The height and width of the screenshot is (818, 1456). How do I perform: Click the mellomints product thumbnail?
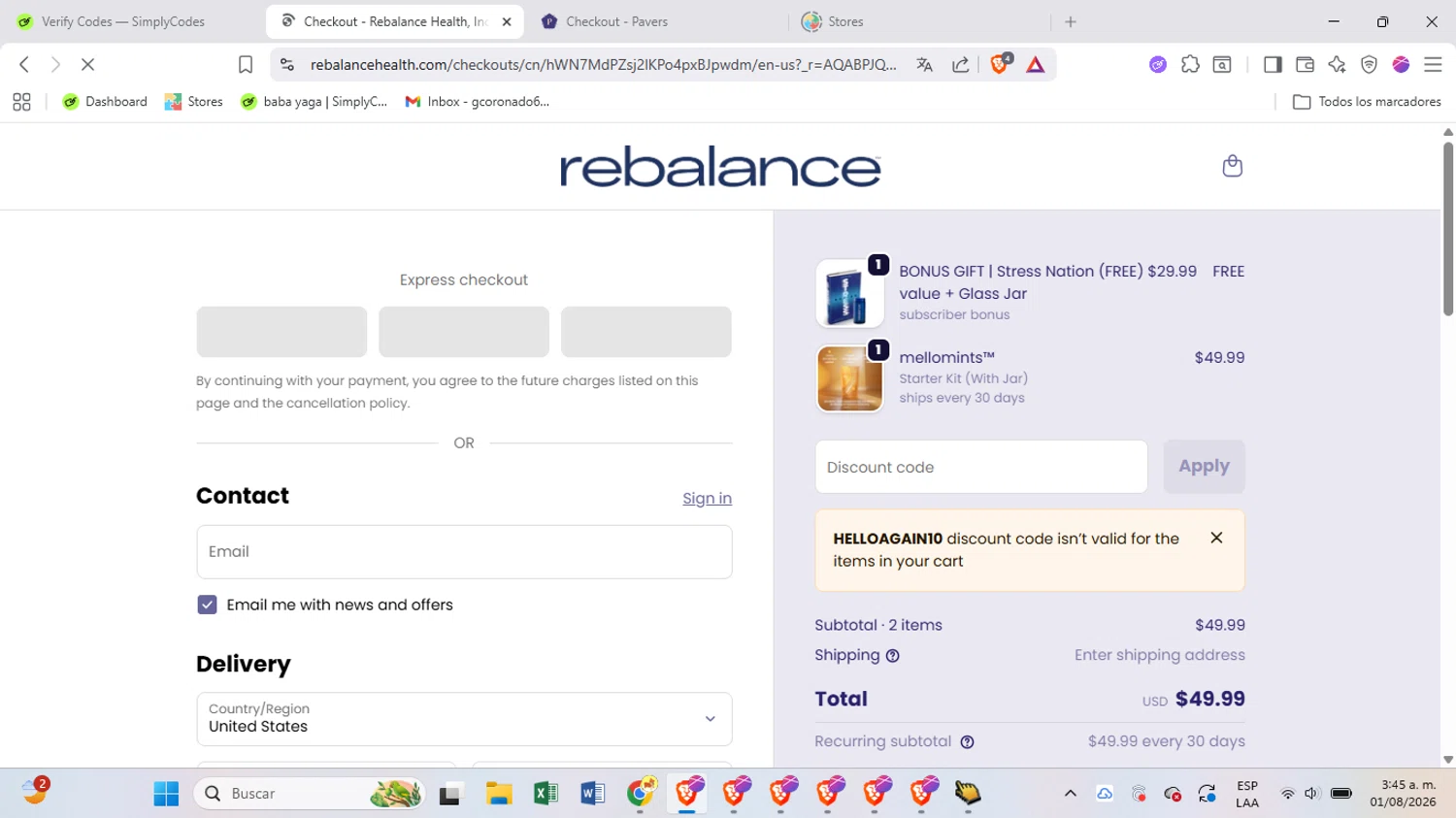[x=849, y=379]
